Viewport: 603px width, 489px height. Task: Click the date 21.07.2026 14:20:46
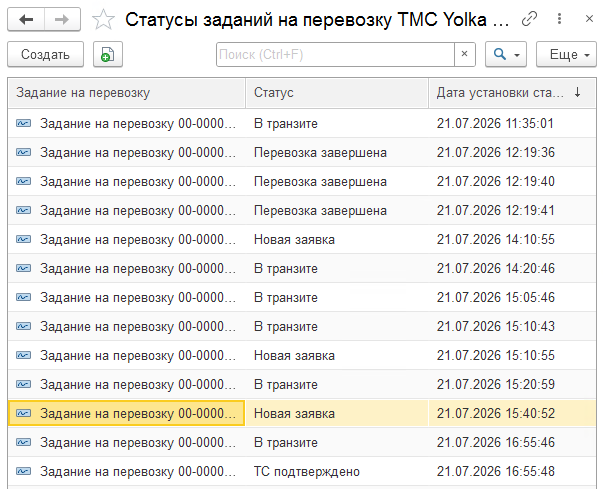[496, 268]
